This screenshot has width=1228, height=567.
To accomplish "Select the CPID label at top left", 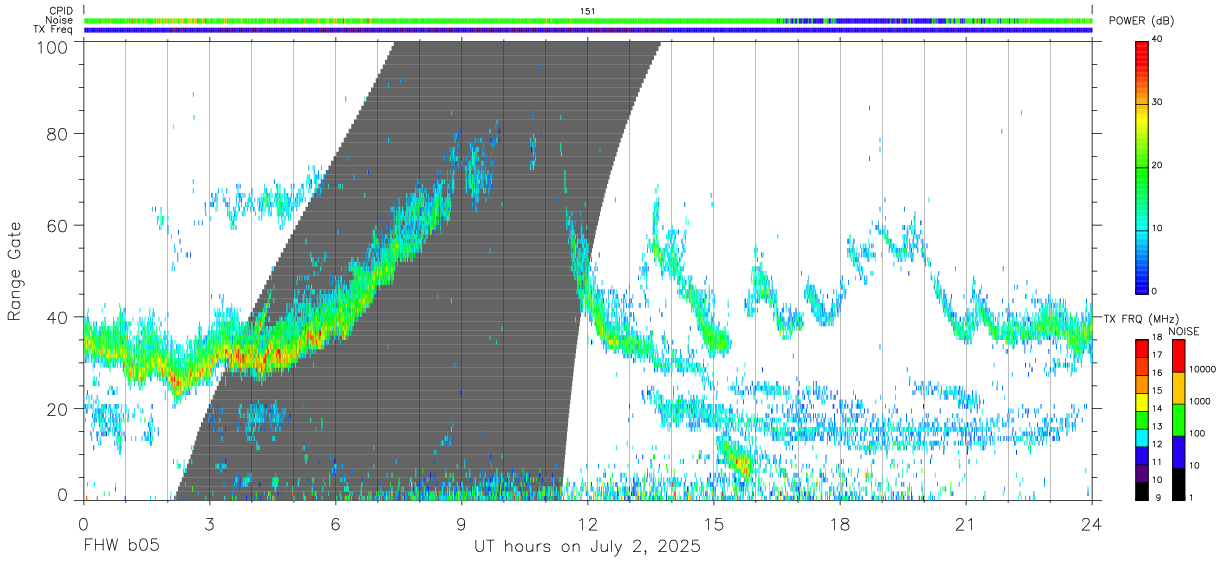I will click(x=59, y=11).
